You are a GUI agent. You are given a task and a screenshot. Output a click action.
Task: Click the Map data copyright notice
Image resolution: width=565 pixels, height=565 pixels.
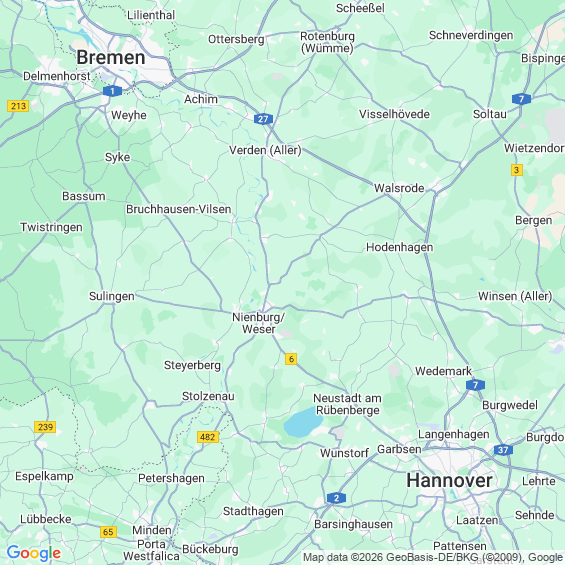point(433,557)
